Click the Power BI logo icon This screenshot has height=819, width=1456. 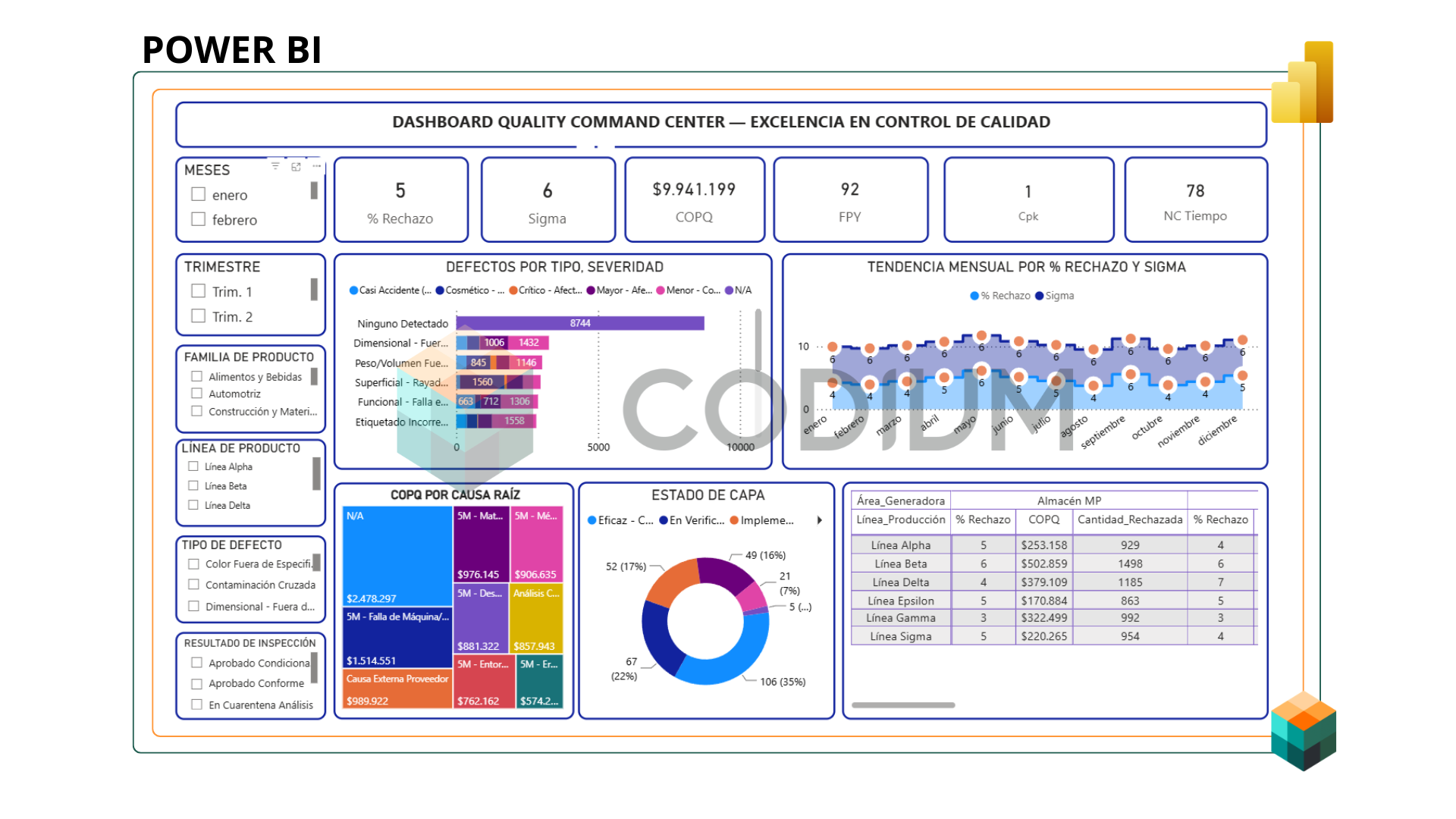[1303, 82]
